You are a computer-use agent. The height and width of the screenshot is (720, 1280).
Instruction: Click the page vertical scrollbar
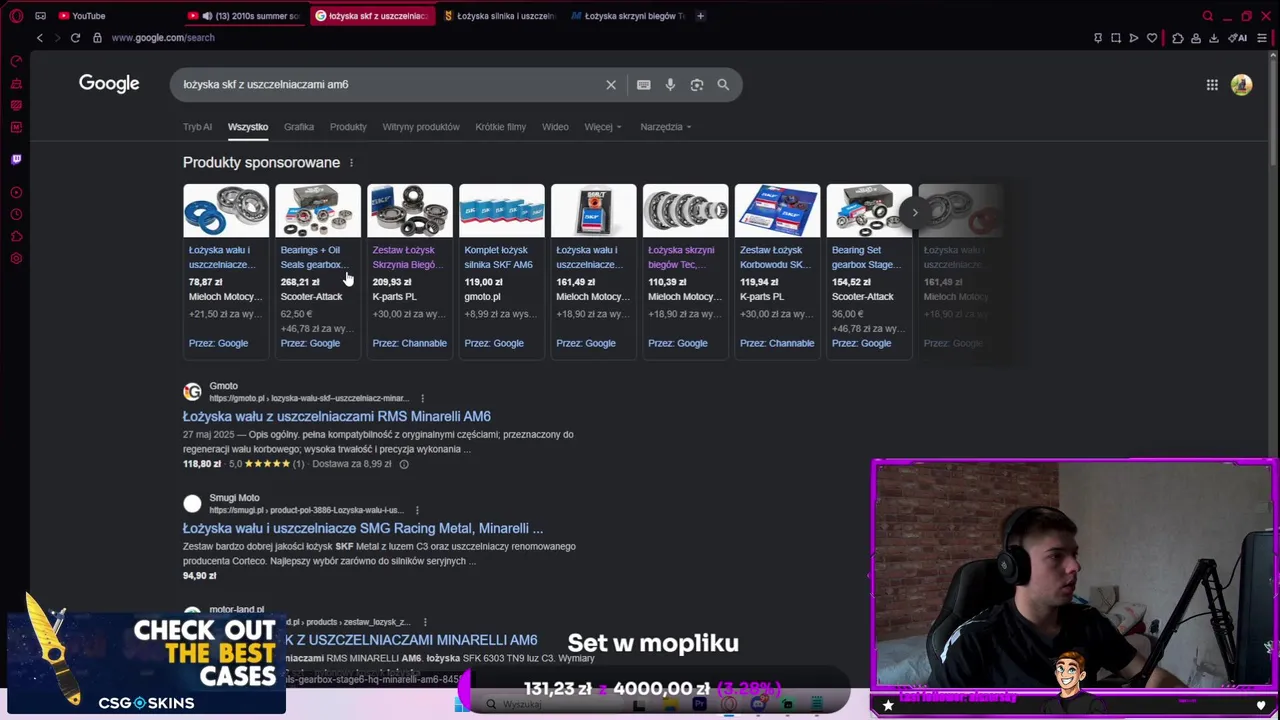[1272, 110]
